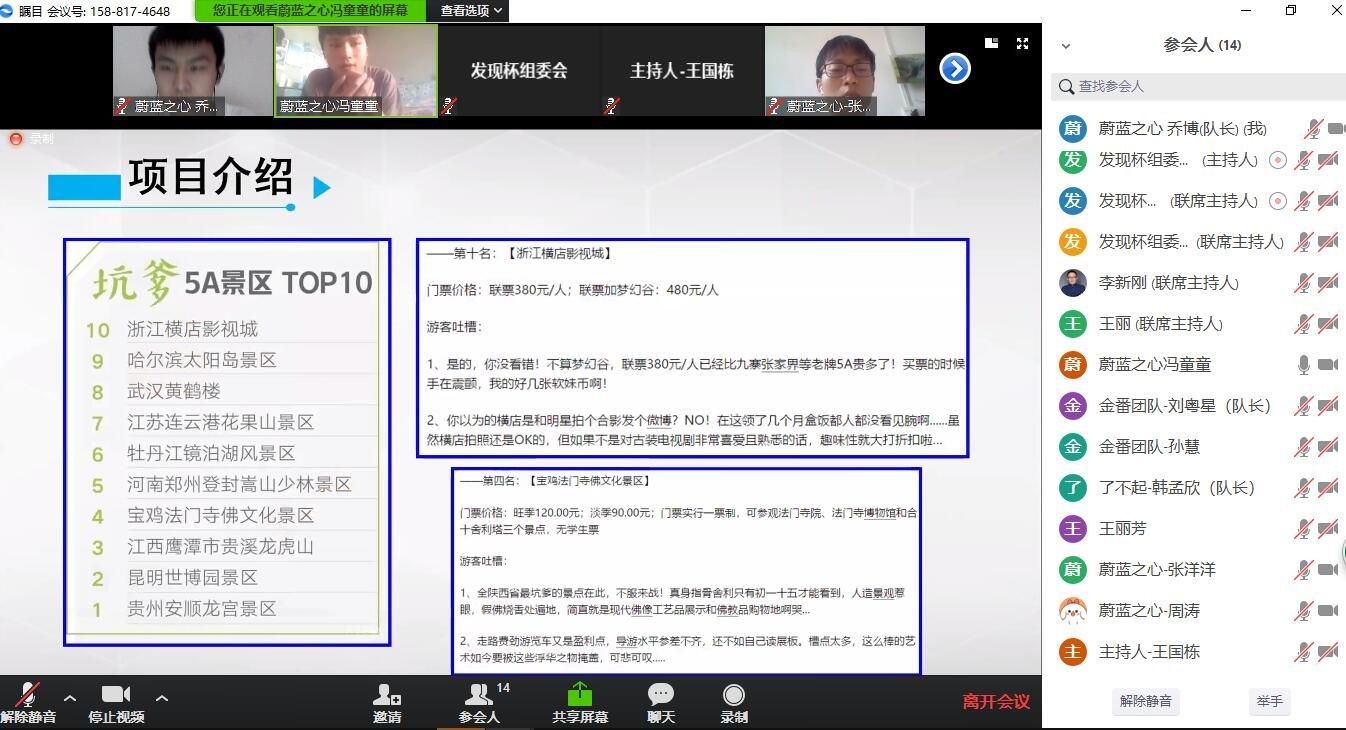
Task: Toggle camera for 李新刚 (联席主持人)
Action: (x=1328, y=283)
